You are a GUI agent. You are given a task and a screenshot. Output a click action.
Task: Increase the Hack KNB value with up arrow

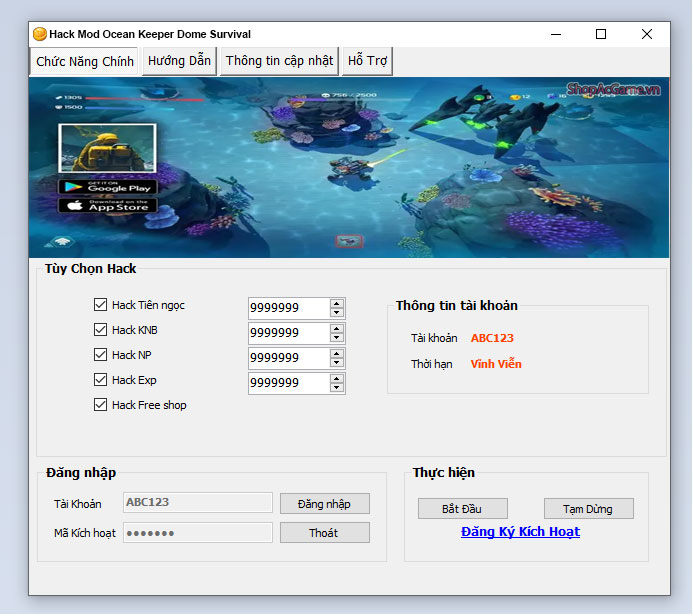coord(337,329)
